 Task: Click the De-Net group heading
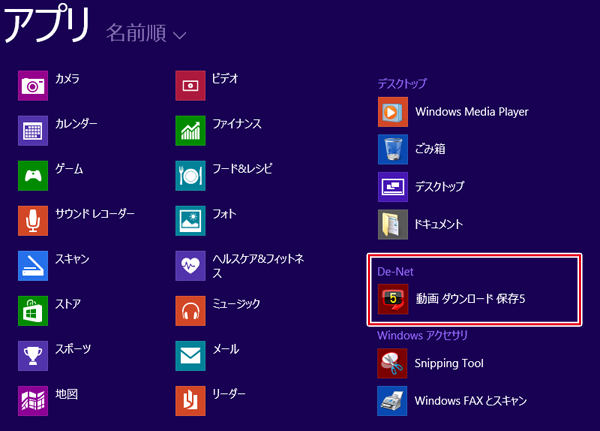395,272
